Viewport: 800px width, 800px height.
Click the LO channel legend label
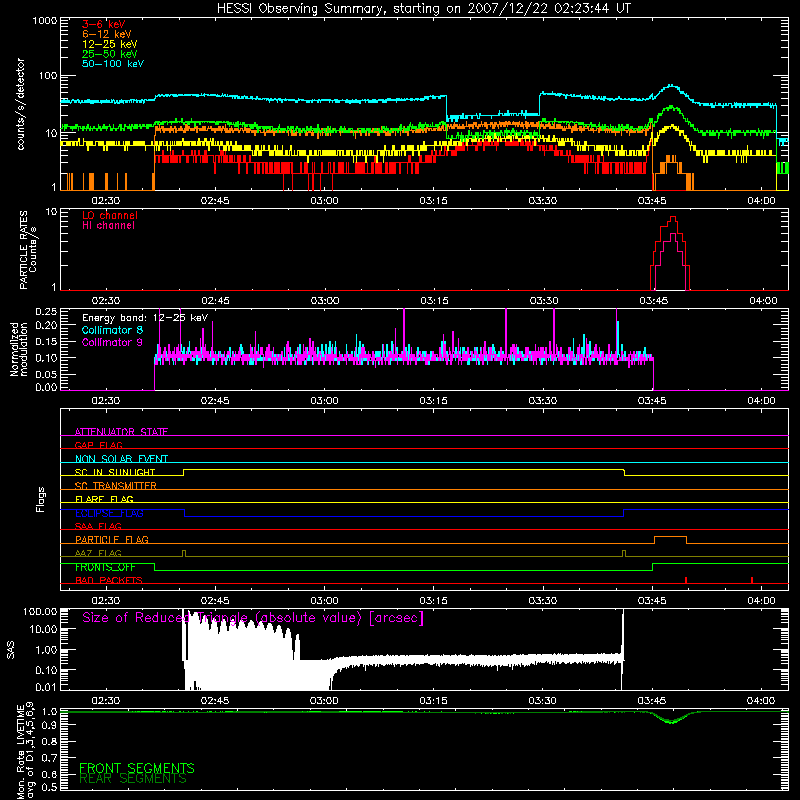coord(110,215)
